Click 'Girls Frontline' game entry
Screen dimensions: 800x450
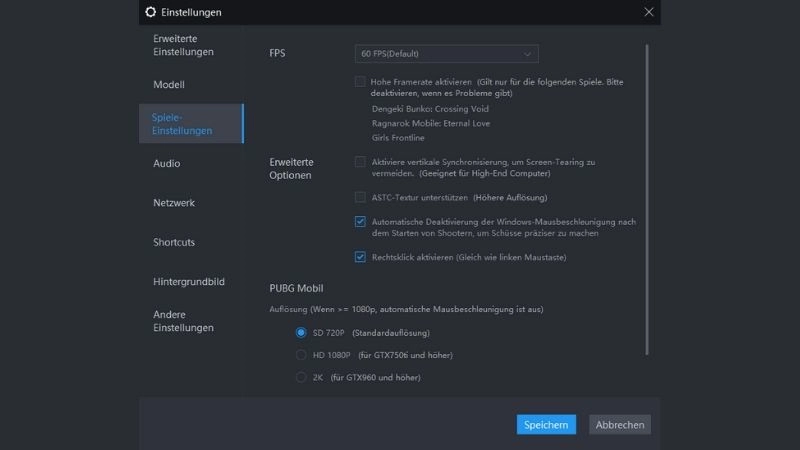398,138
